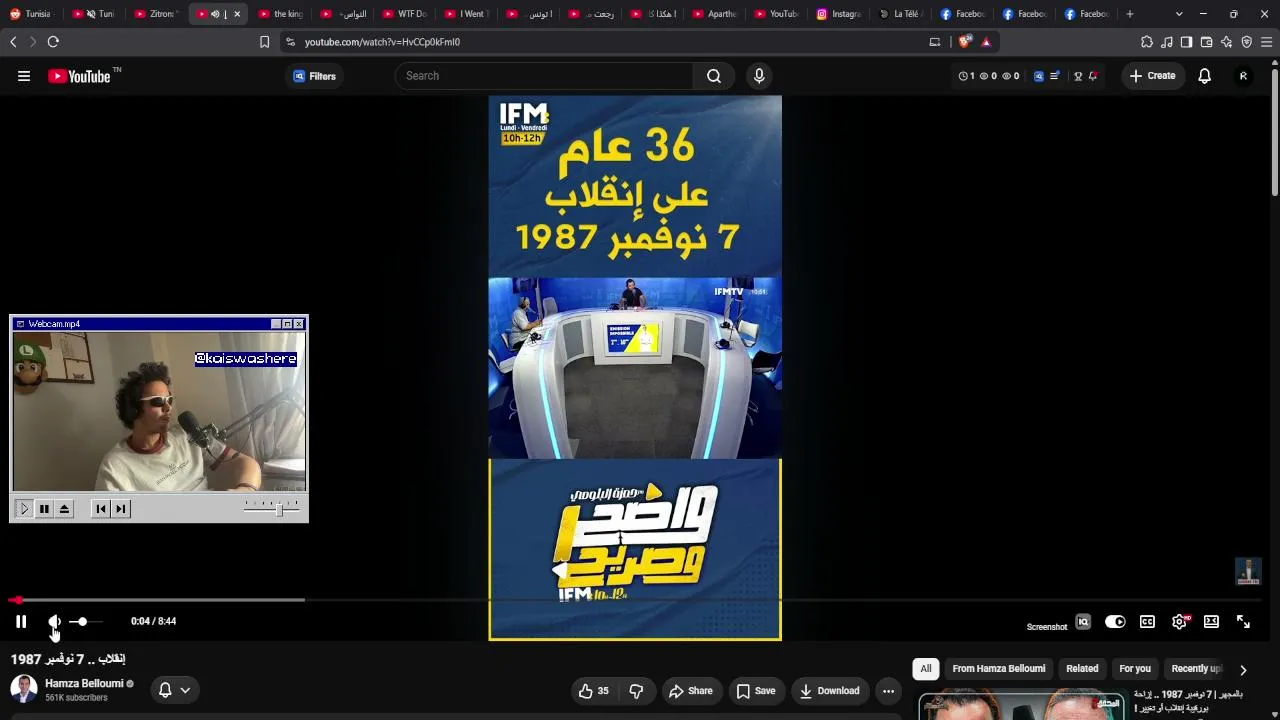Viewport: 1280px width, 720px height.
Task: Open the YouTube notifications bell
Action: pyautogui.click(x=1205, y=76)
